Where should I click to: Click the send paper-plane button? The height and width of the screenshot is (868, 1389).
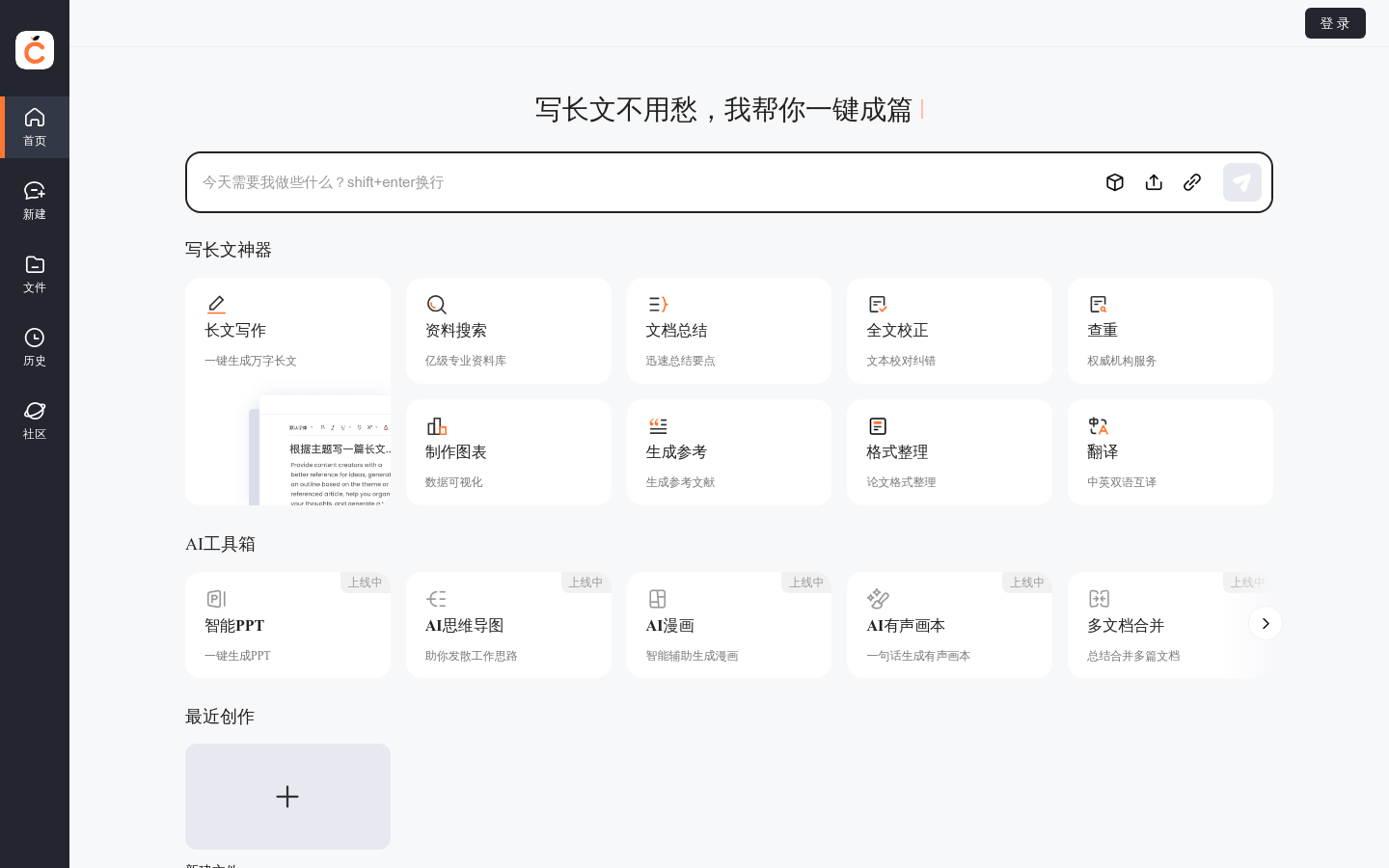[1242, 182]
